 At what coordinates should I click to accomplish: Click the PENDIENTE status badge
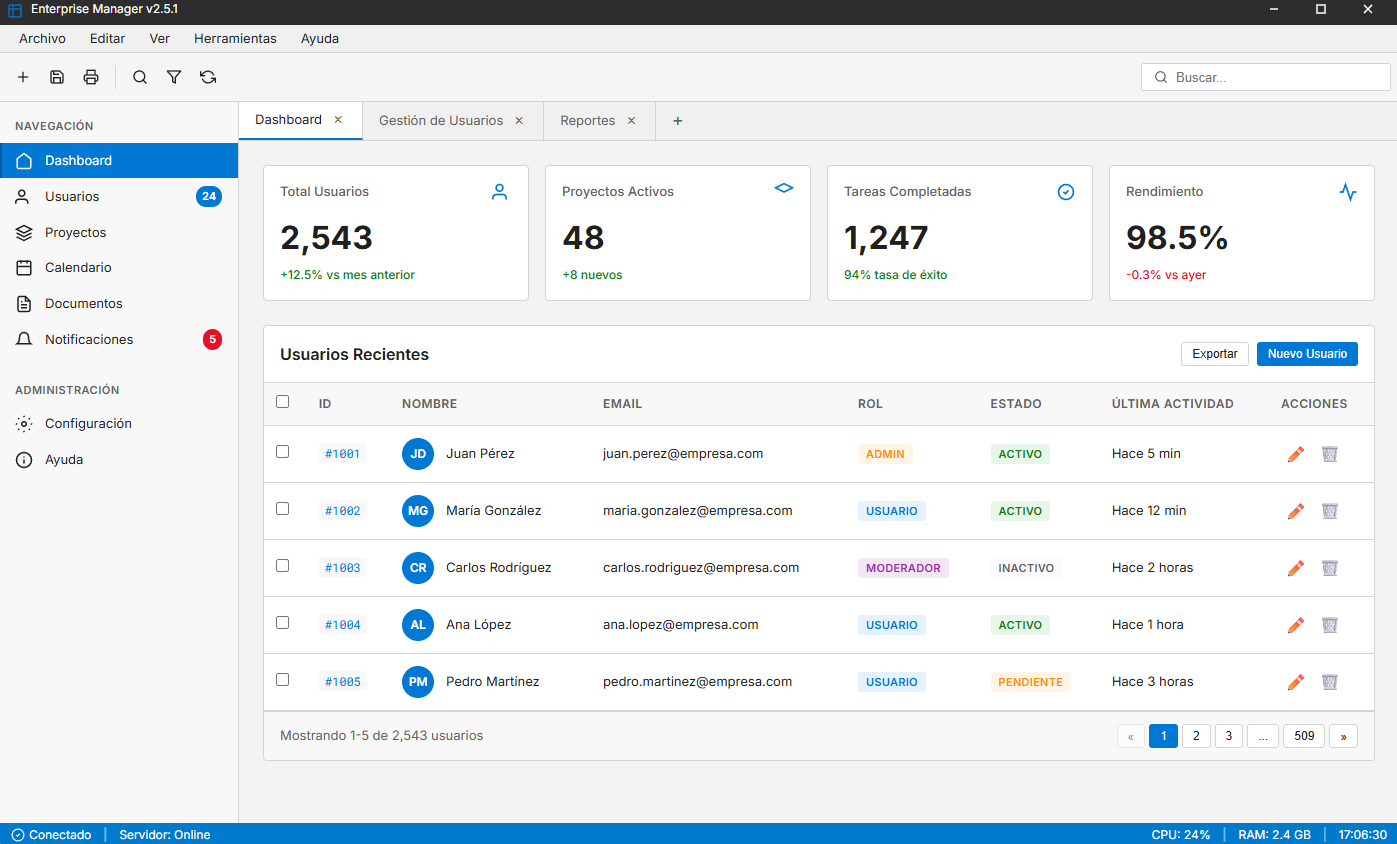click(x=1030, y=682)
